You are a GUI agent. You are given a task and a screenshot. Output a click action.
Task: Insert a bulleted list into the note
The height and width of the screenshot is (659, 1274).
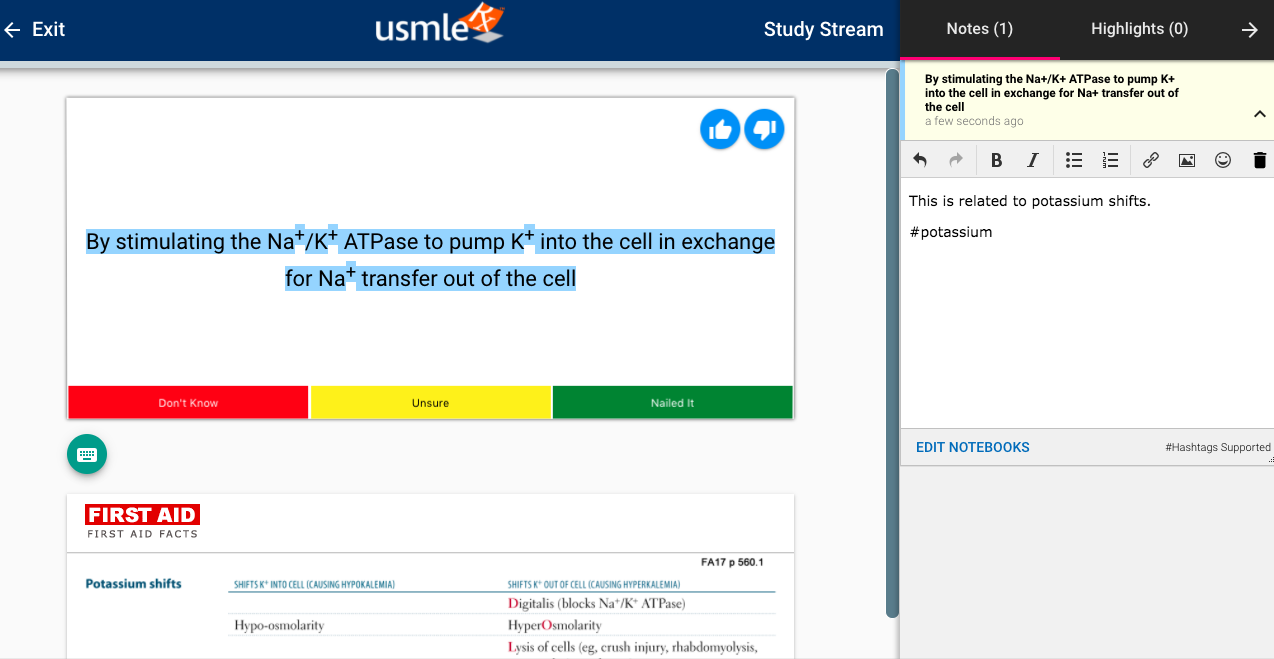pos(1073,160)
